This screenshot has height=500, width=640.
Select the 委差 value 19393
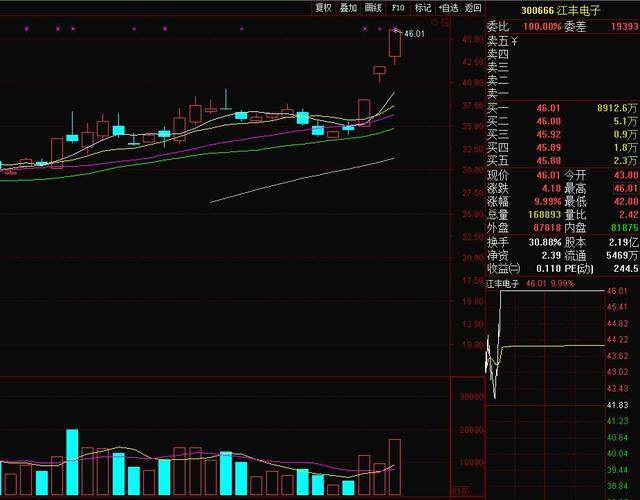625,27
